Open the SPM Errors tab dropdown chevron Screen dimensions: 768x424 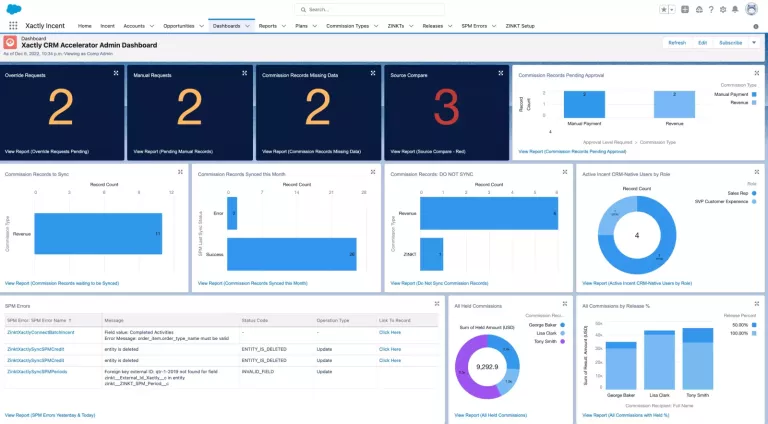[x=494, y=26]
